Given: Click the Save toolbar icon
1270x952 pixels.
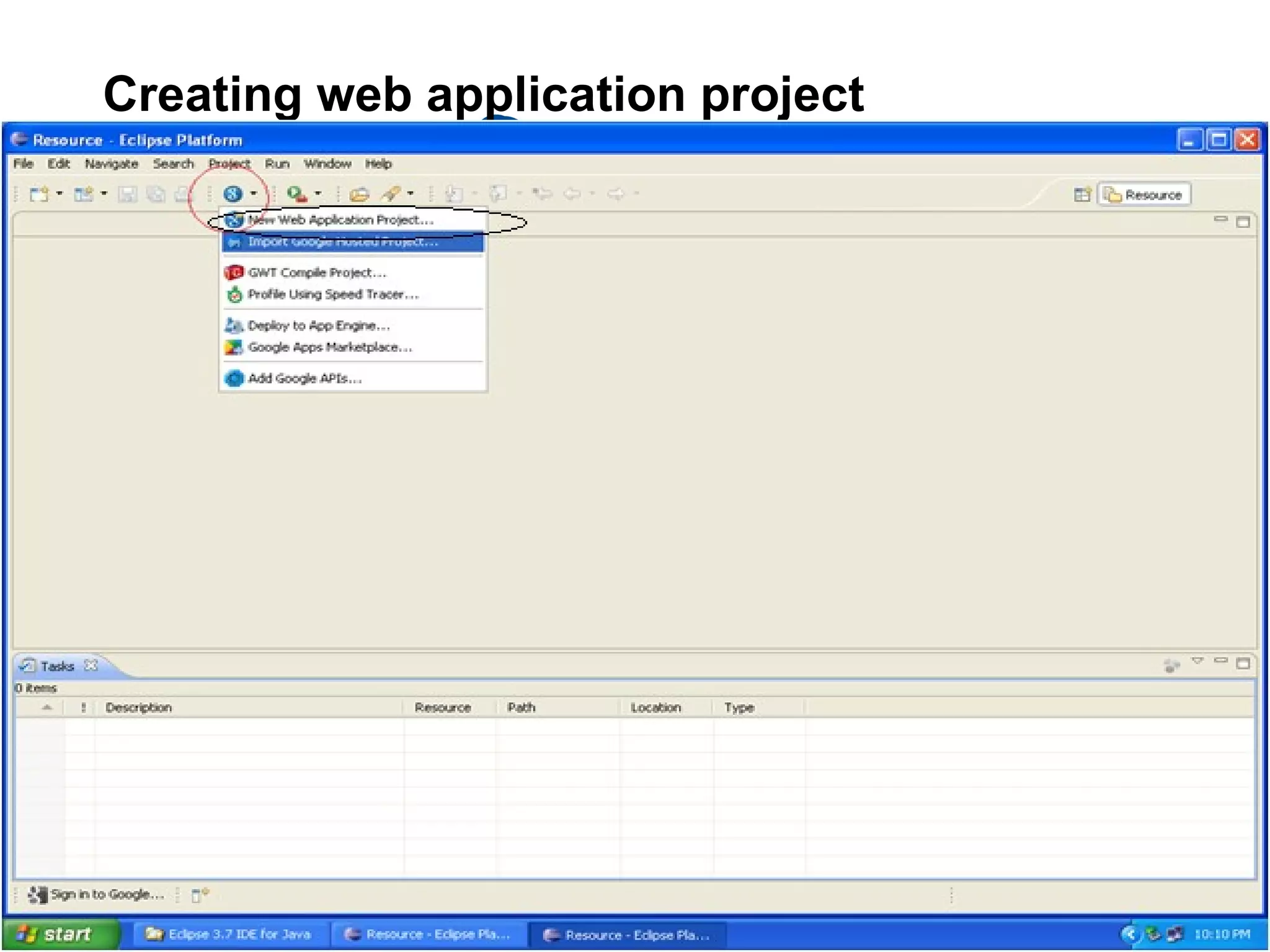Looking at the screenshot, I should (x=127, y=195).
